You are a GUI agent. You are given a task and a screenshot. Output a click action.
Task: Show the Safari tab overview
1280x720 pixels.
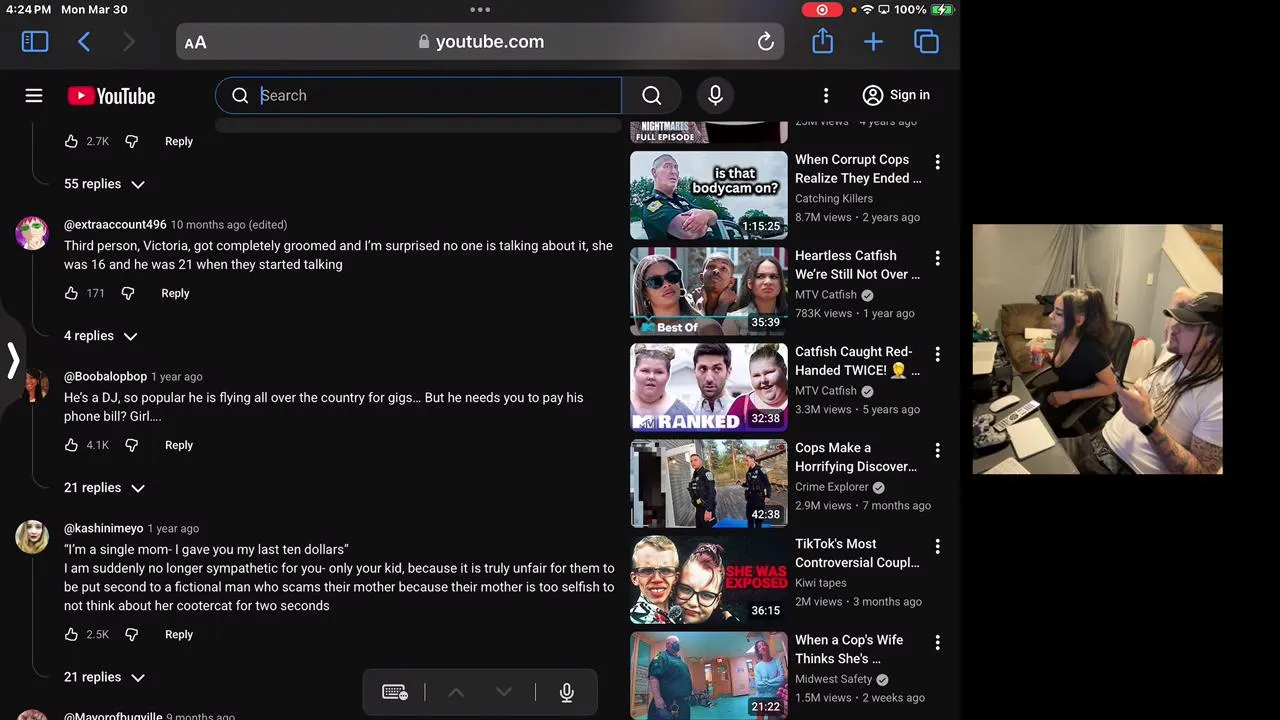pos(926,41)
